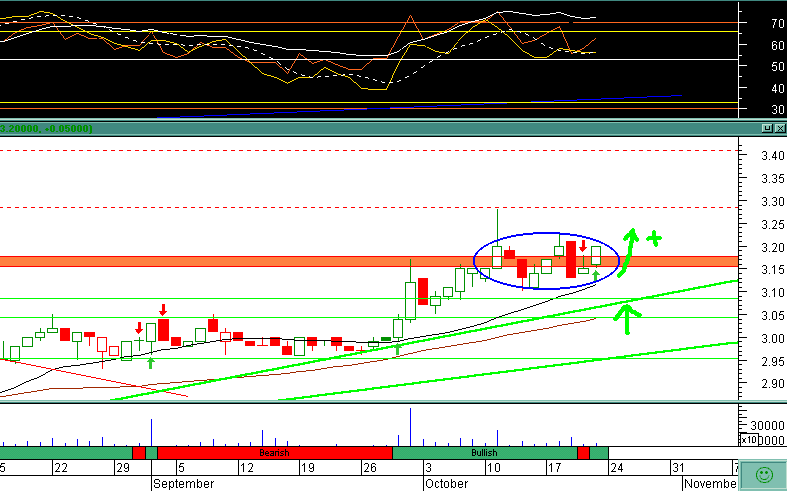
Task: Click the green smiley face expert advisor icon
Action: click(764, 474)
